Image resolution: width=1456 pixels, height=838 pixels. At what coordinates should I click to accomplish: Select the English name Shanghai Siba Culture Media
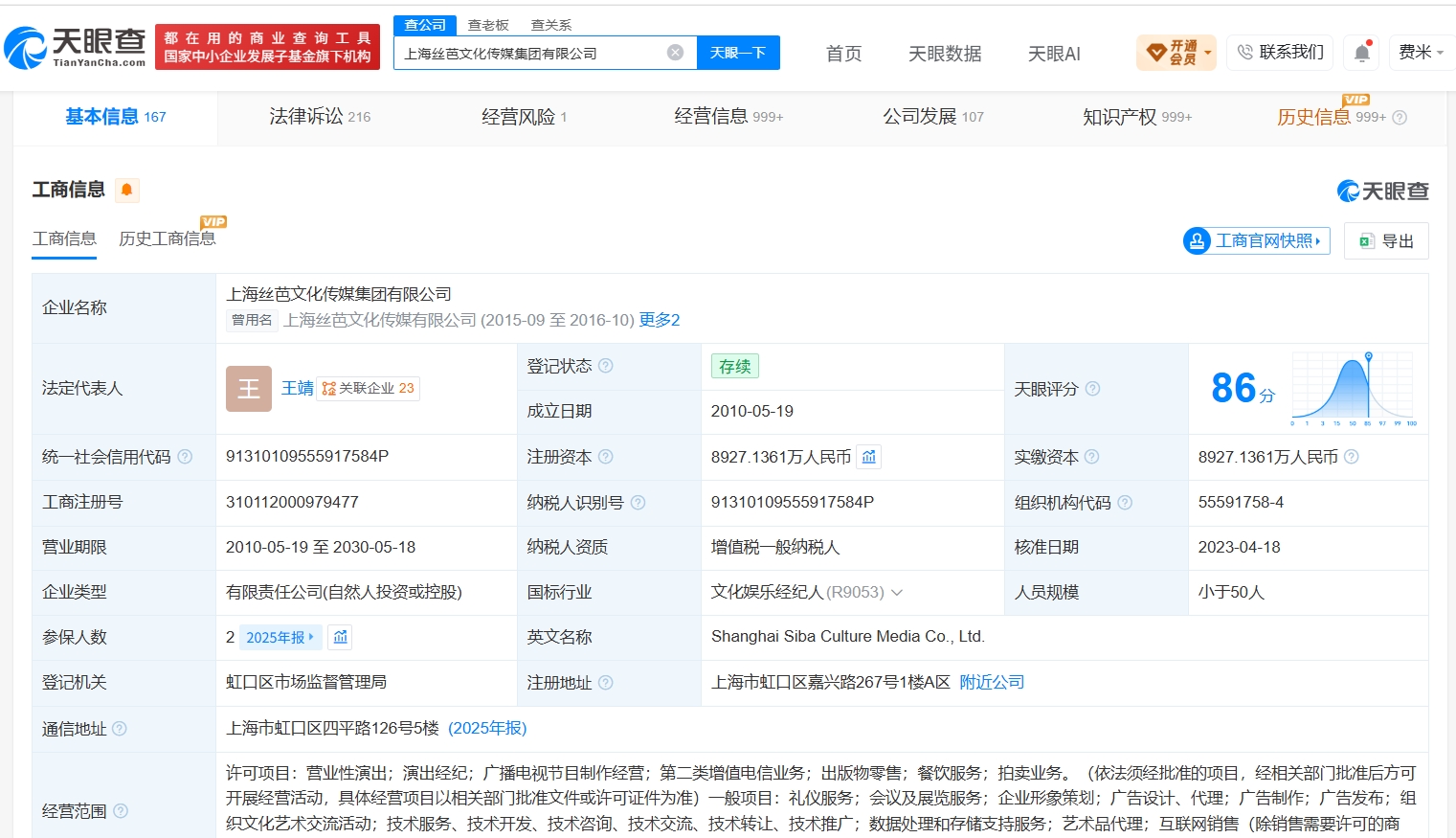848,637
